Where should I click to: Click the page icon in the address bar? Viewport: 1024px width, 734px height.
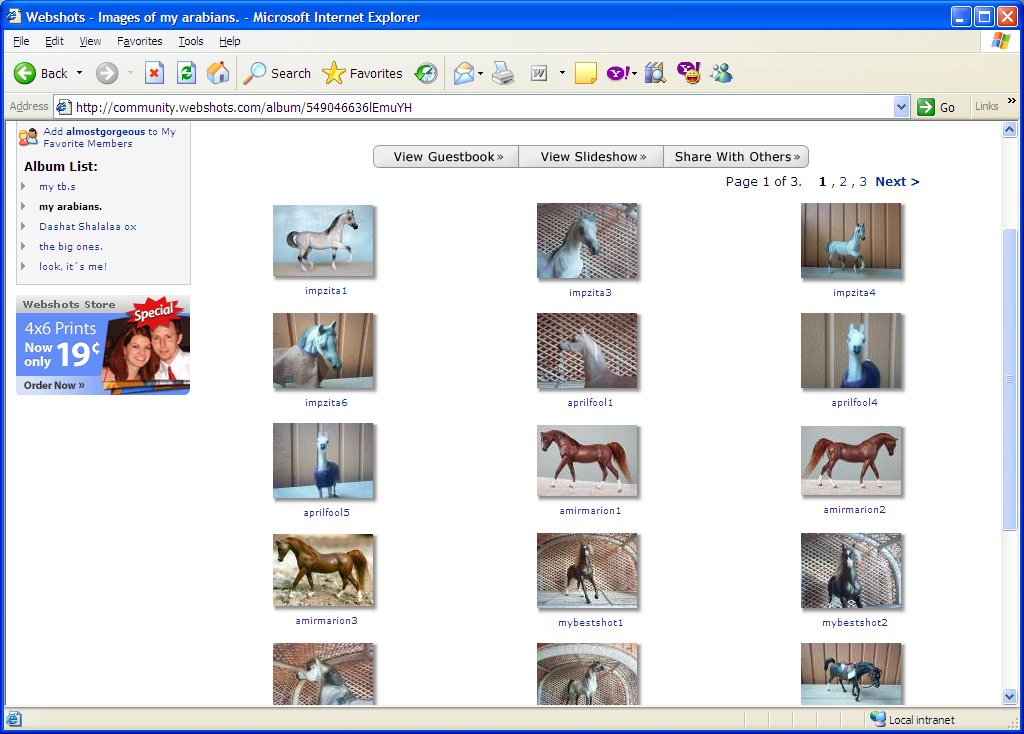pos(63,107)
